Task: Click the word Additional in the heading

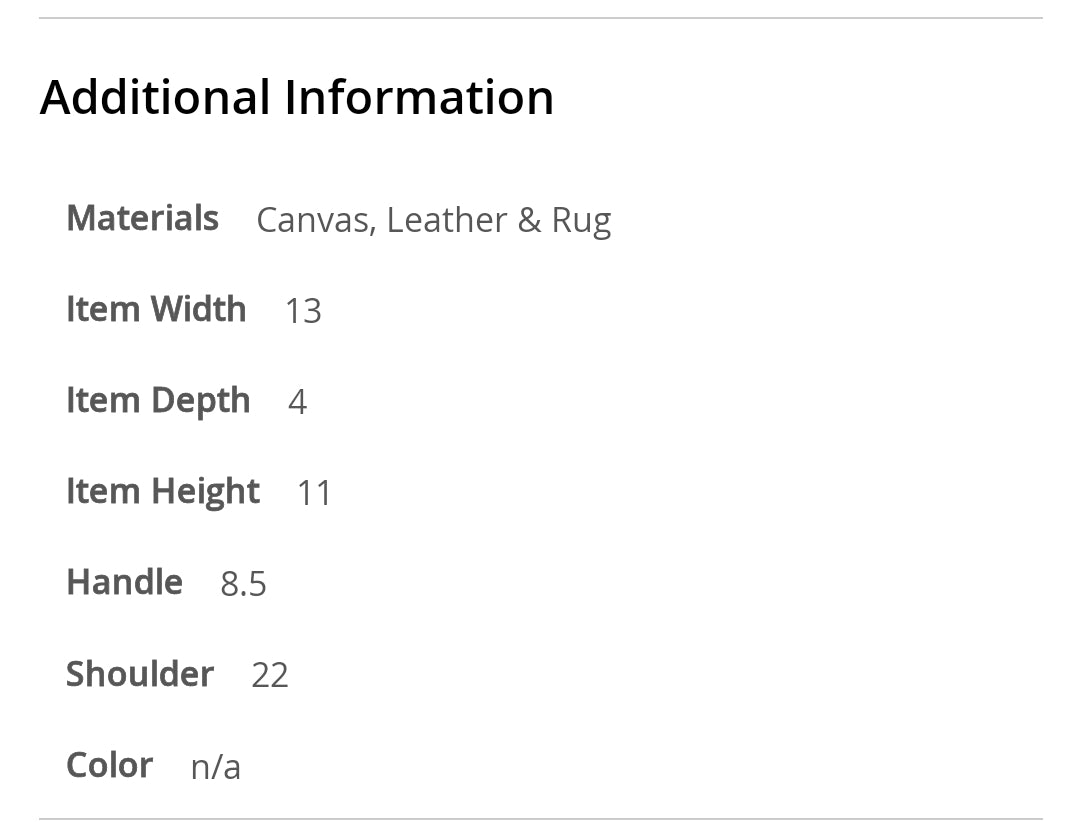Action: pos(155,98)
